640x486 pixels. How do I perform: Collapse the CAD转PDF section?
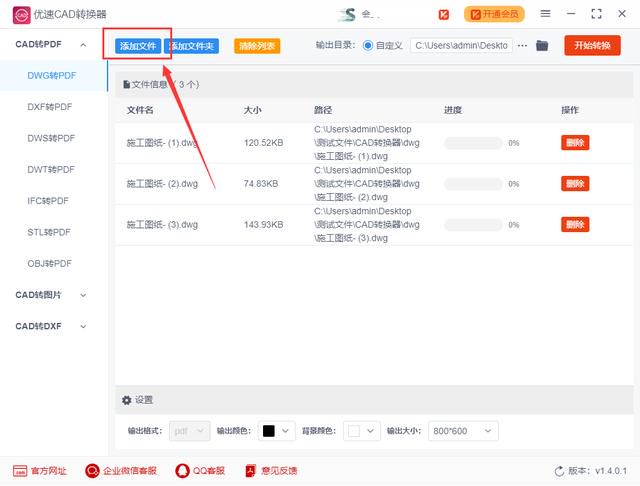[x=83, y=44]
